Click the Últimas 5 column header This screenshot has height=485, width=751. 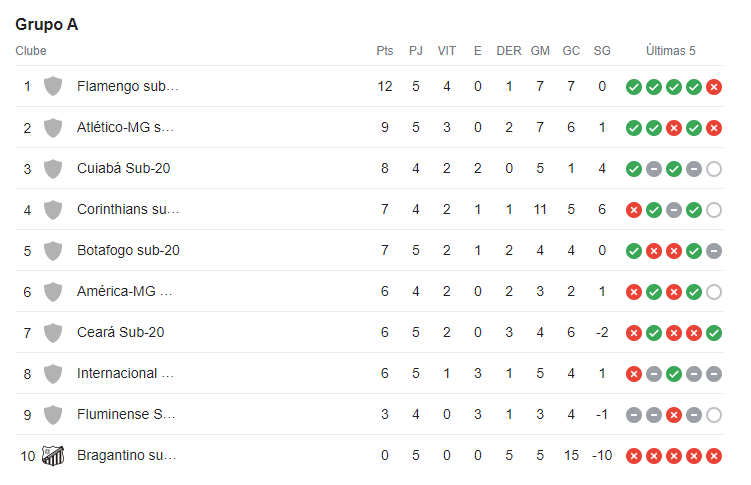coord(671,51)
